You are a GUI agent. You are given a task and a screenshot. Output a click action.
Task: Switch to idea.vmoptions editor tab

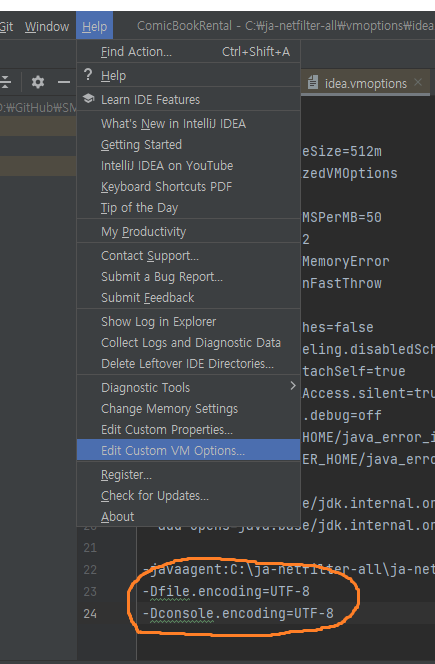click(x=365, y=83)
